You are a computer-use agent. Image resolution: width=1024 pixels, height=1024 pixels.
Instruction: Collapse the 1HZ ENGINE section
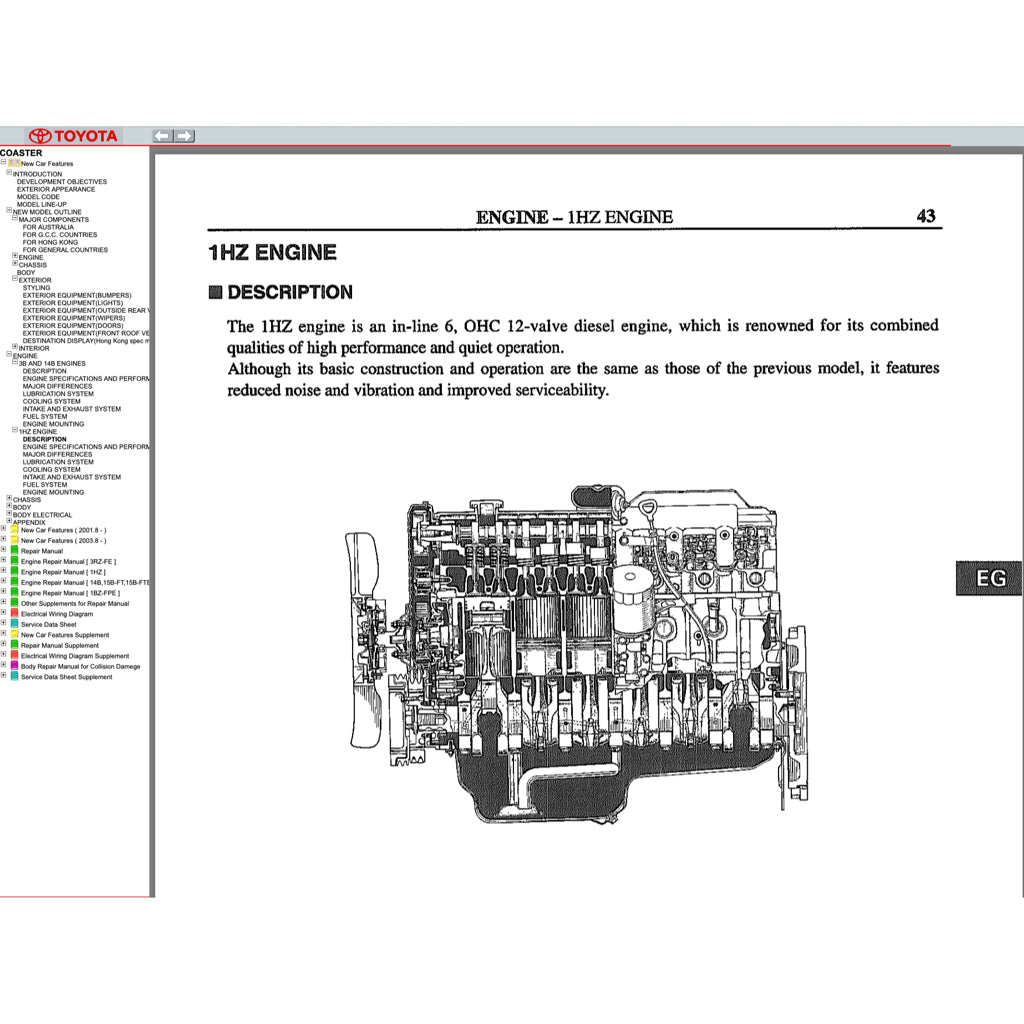pos(13,431)
